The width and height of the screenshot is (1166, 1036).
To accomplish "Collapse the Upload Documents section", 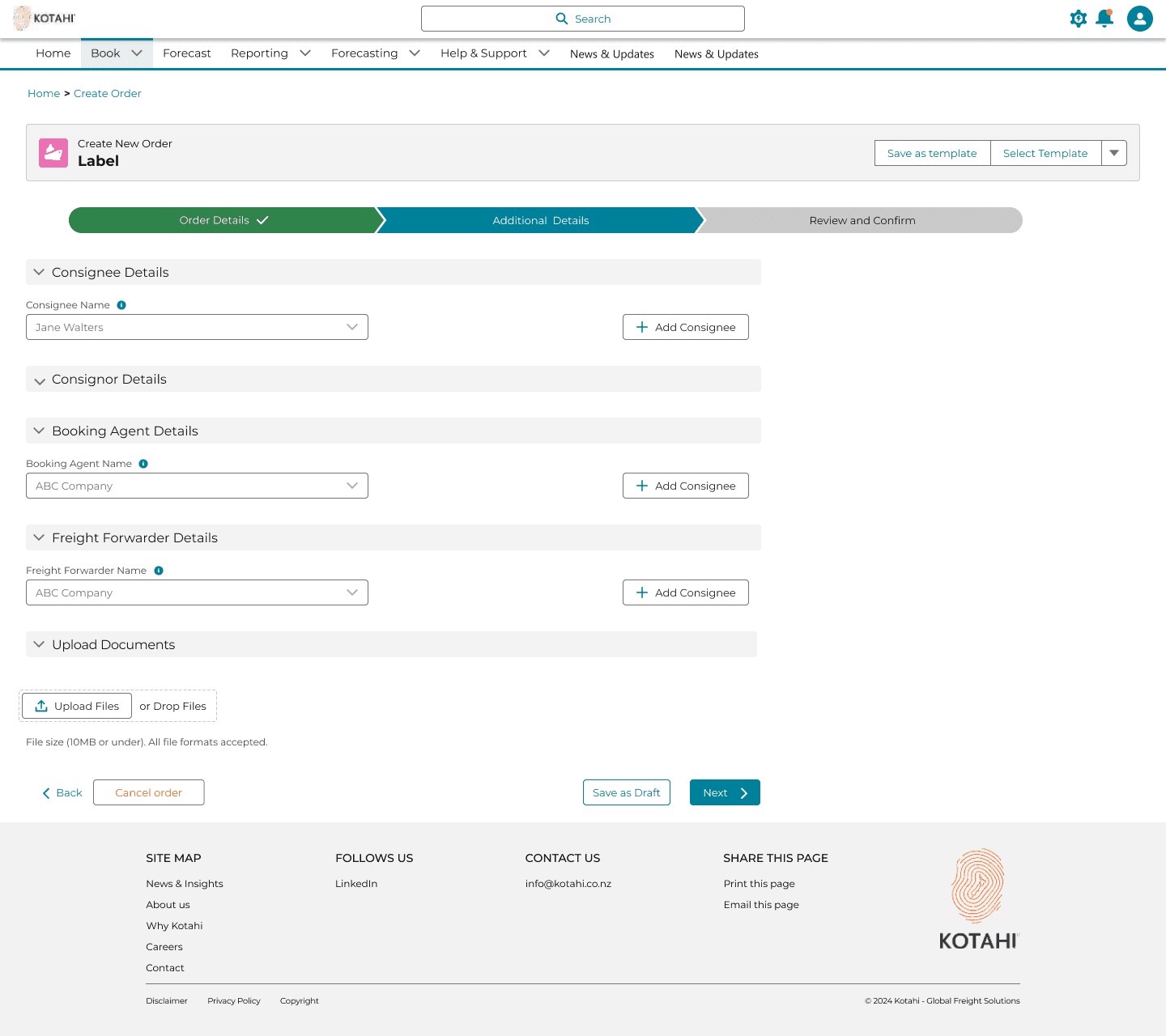I will 391,644.
